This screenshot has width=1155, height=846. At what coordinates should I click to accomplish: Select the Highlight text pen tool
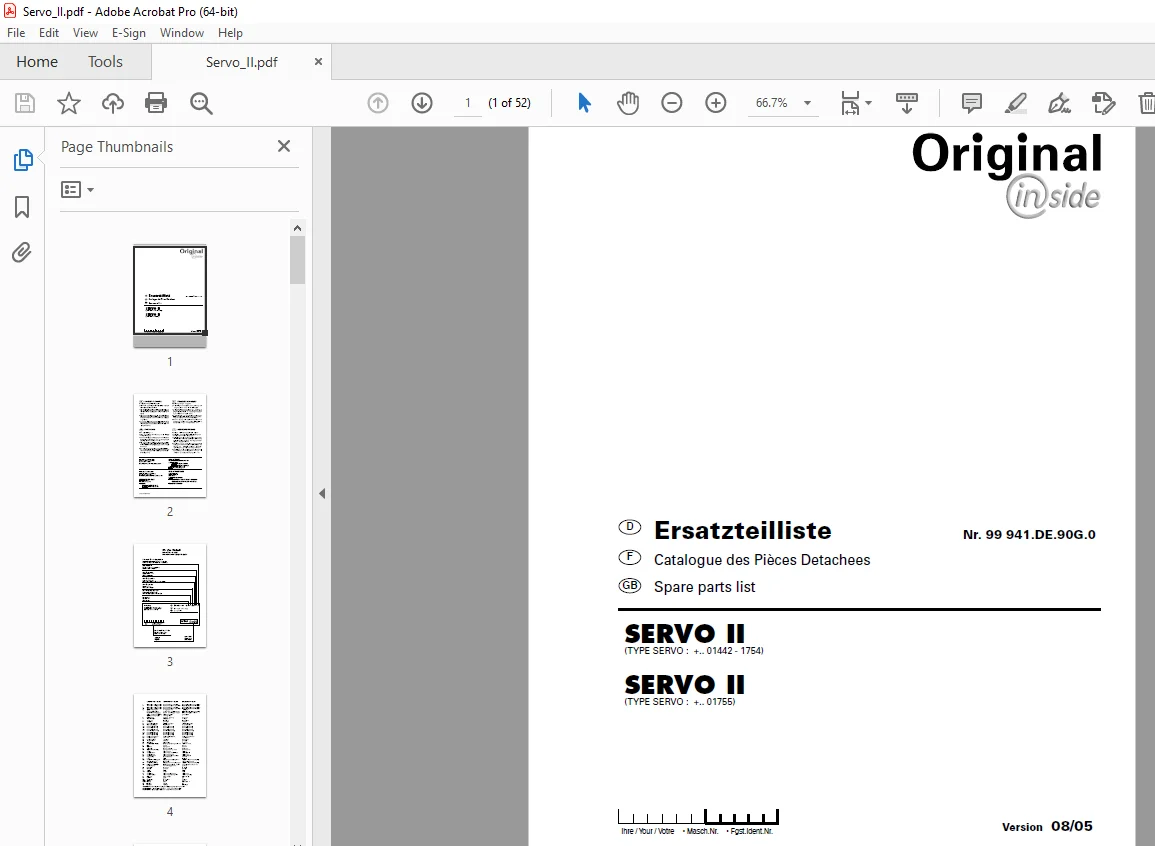(x=1016, y=103)
